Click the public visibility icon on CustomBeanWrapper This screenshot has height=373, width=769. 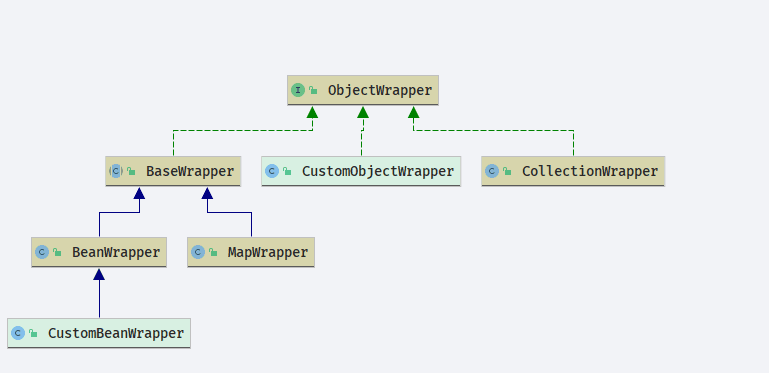(33, 333)
